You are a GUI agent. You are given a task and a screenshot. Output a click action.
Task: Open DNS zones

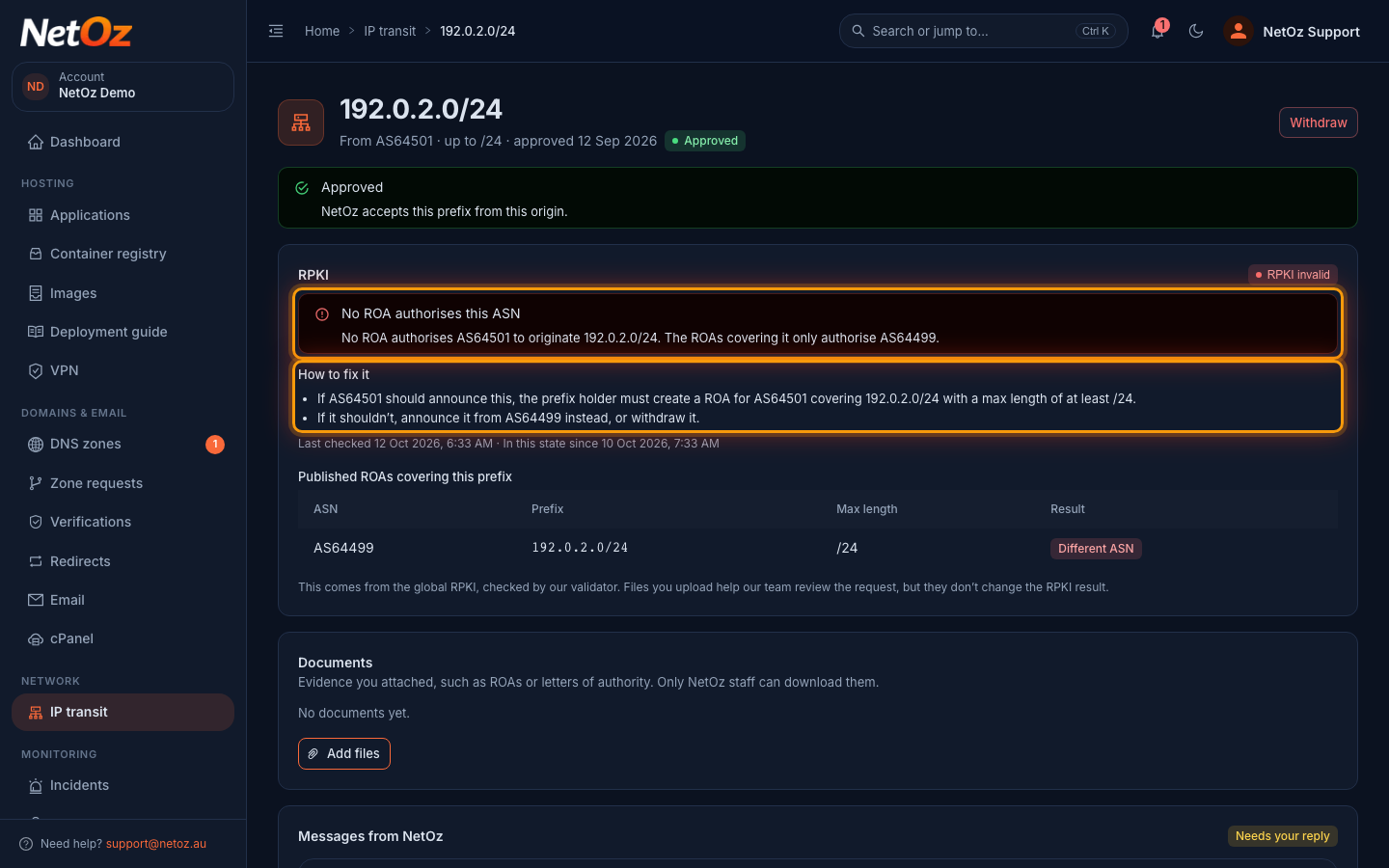123,445
